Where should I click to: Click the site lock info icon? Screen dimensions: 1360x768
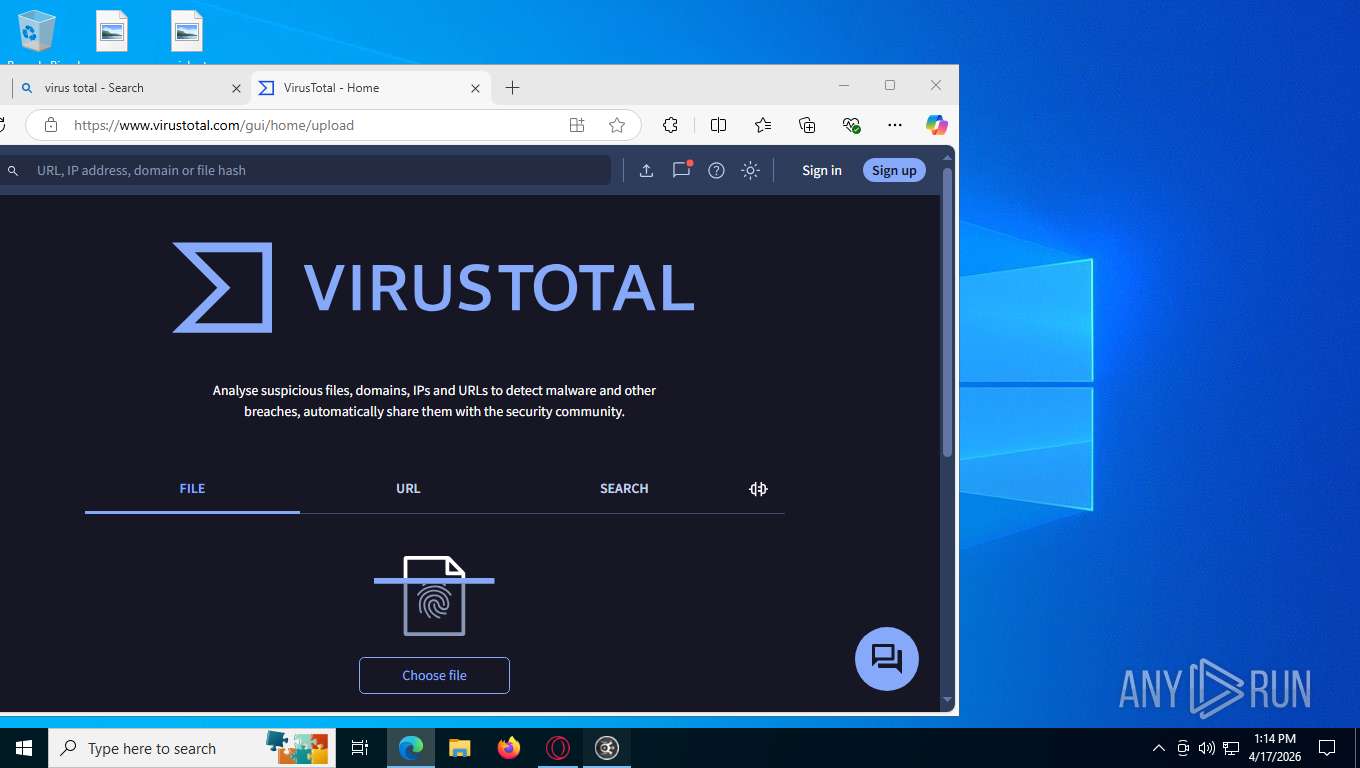(51, 125)
